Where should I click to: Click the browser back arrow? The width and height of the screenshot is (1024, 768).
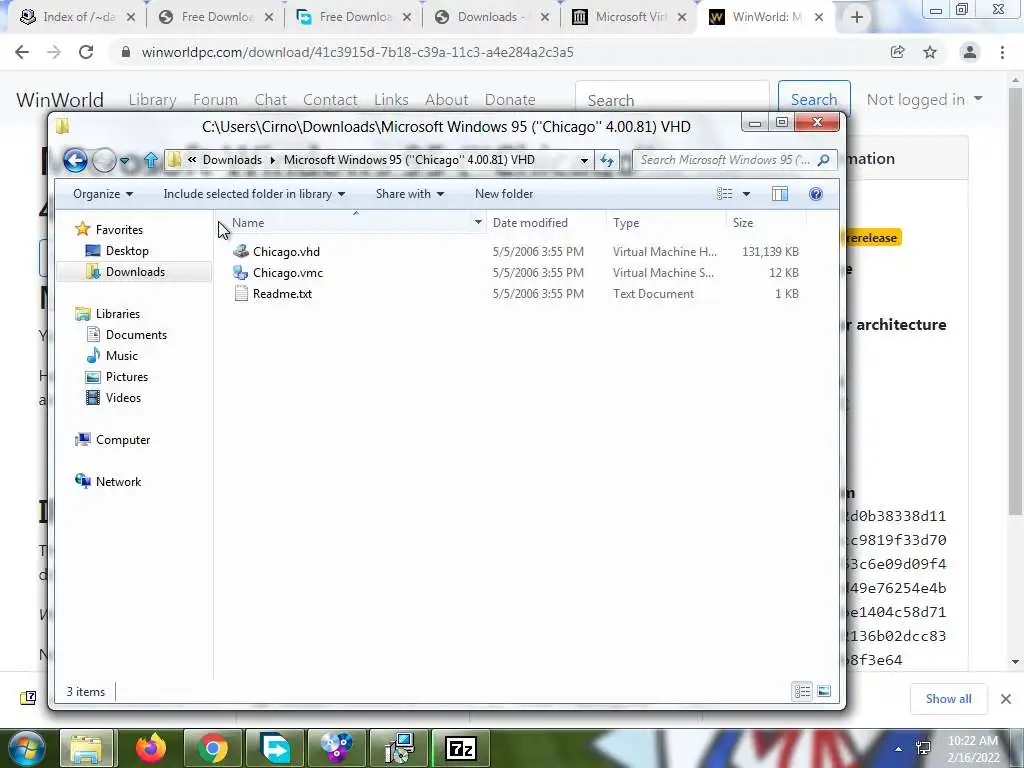tap(22, 52)
